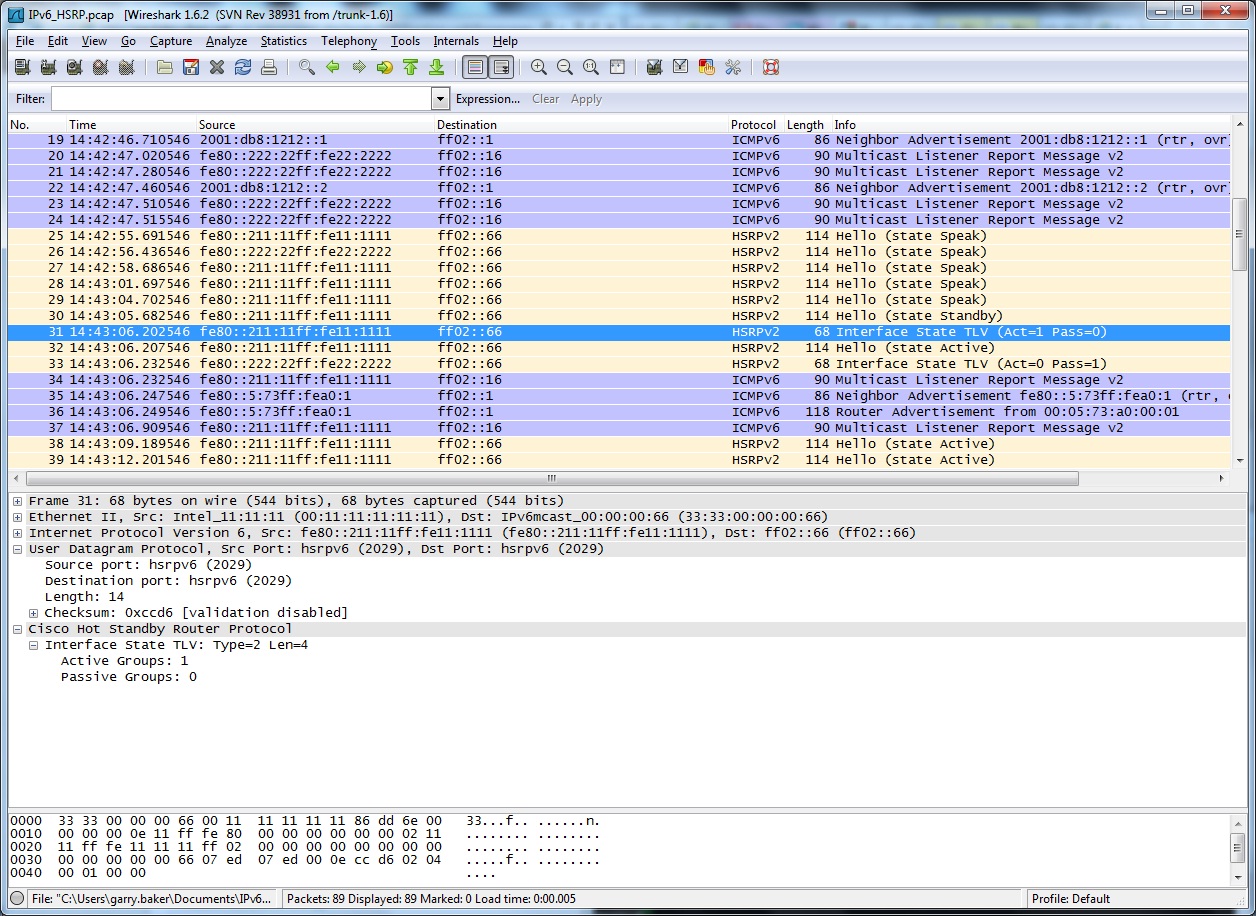Close this capture file X icon
Screen dimensions: 1256x916
pos(217,67)
